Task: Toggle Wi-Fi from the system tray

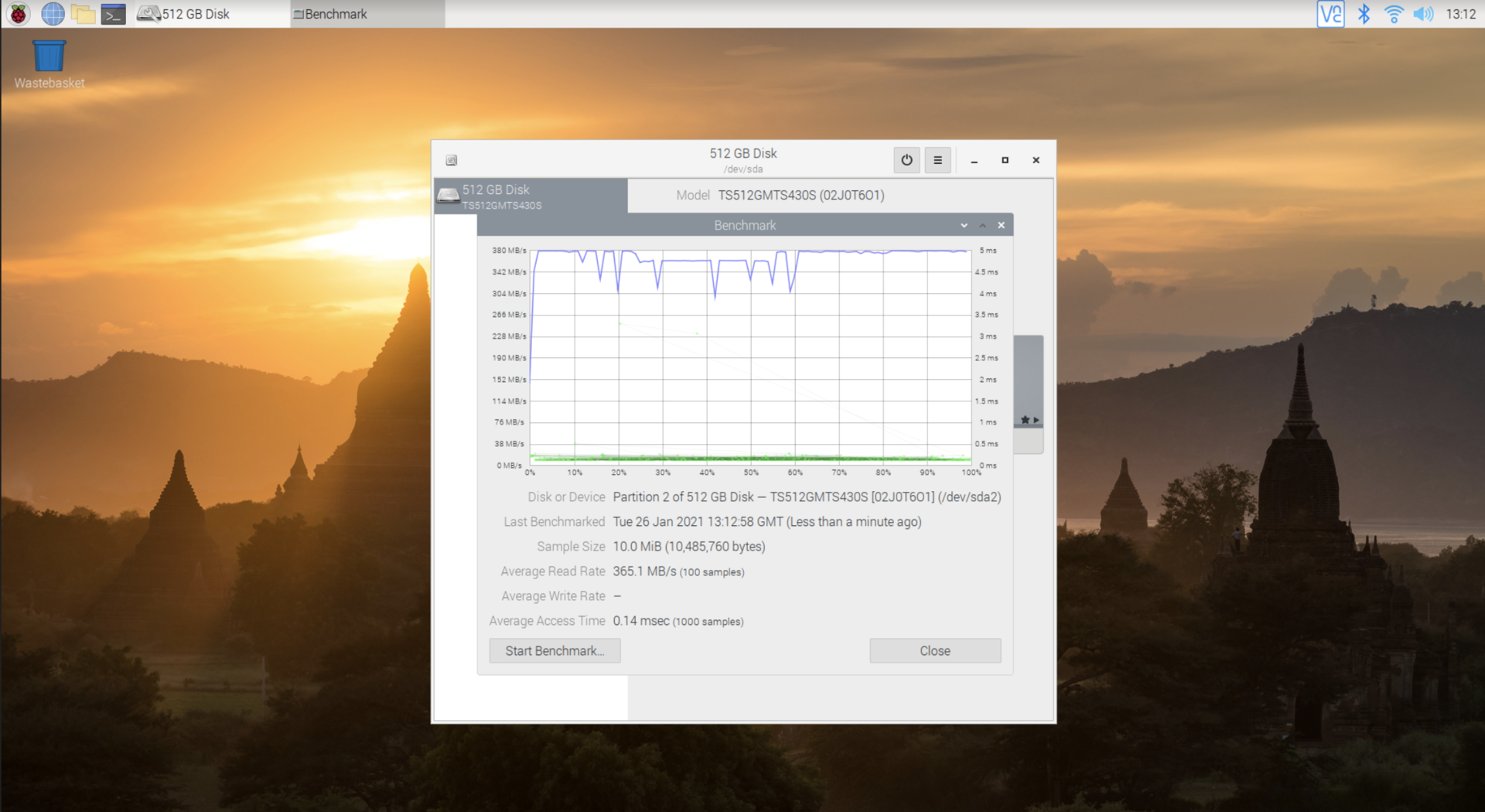Action: click(1394, 13)
